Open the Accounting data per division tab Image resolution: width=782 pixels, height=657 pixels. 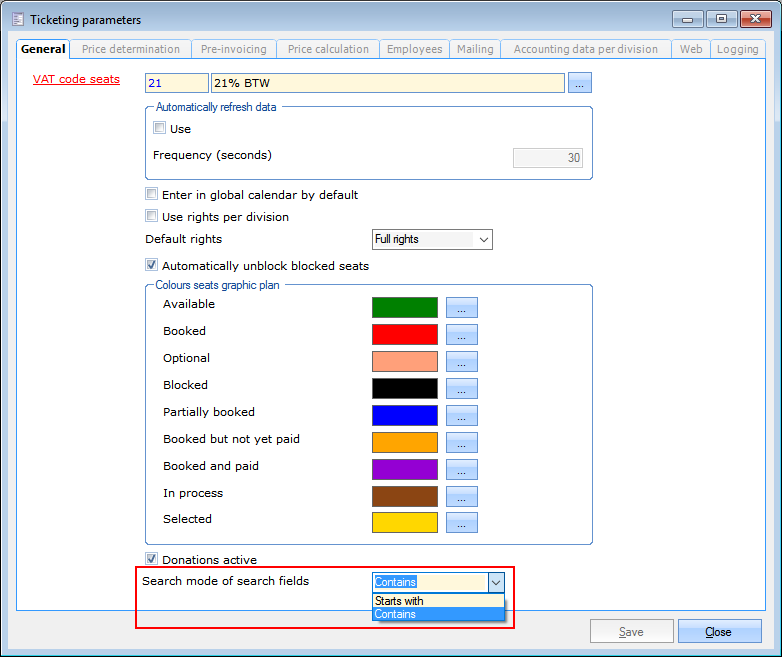click(x=585, y=49)
